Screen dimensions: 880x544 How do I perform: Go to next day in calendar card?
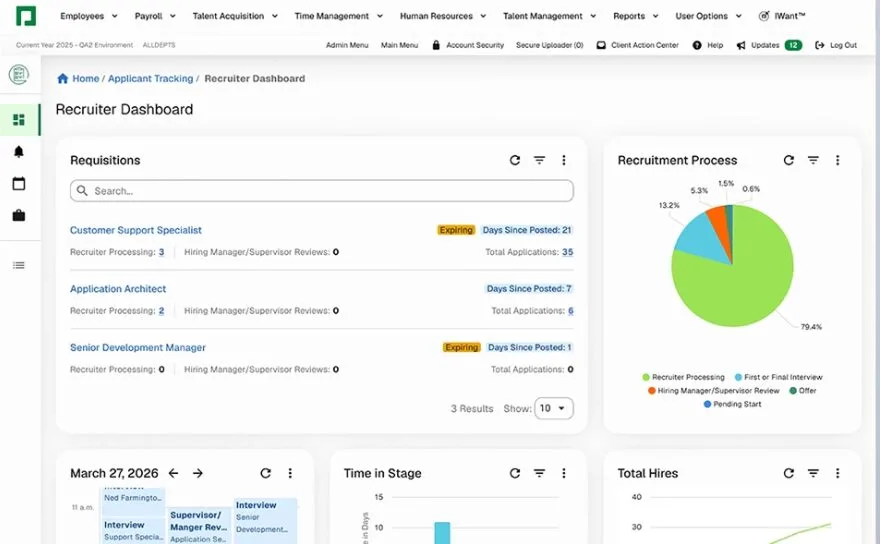click(198, 473)
